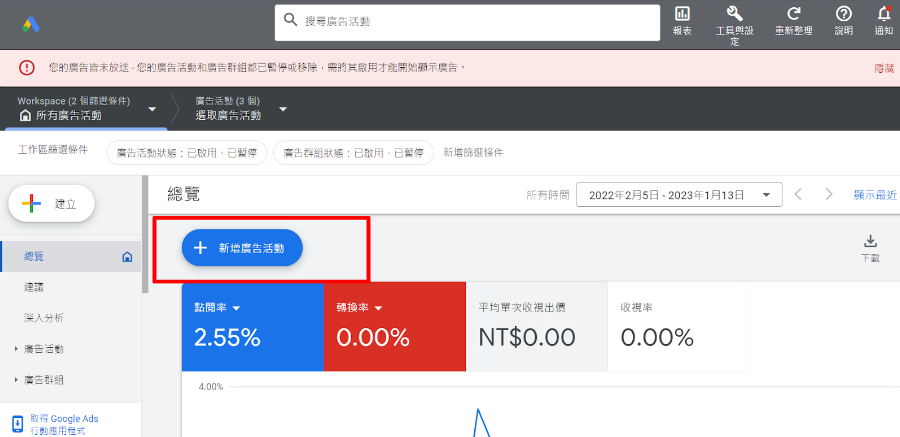Click the mobile app phone icon
This screenshot has height=437, width=900.
[x=18, y=424]
